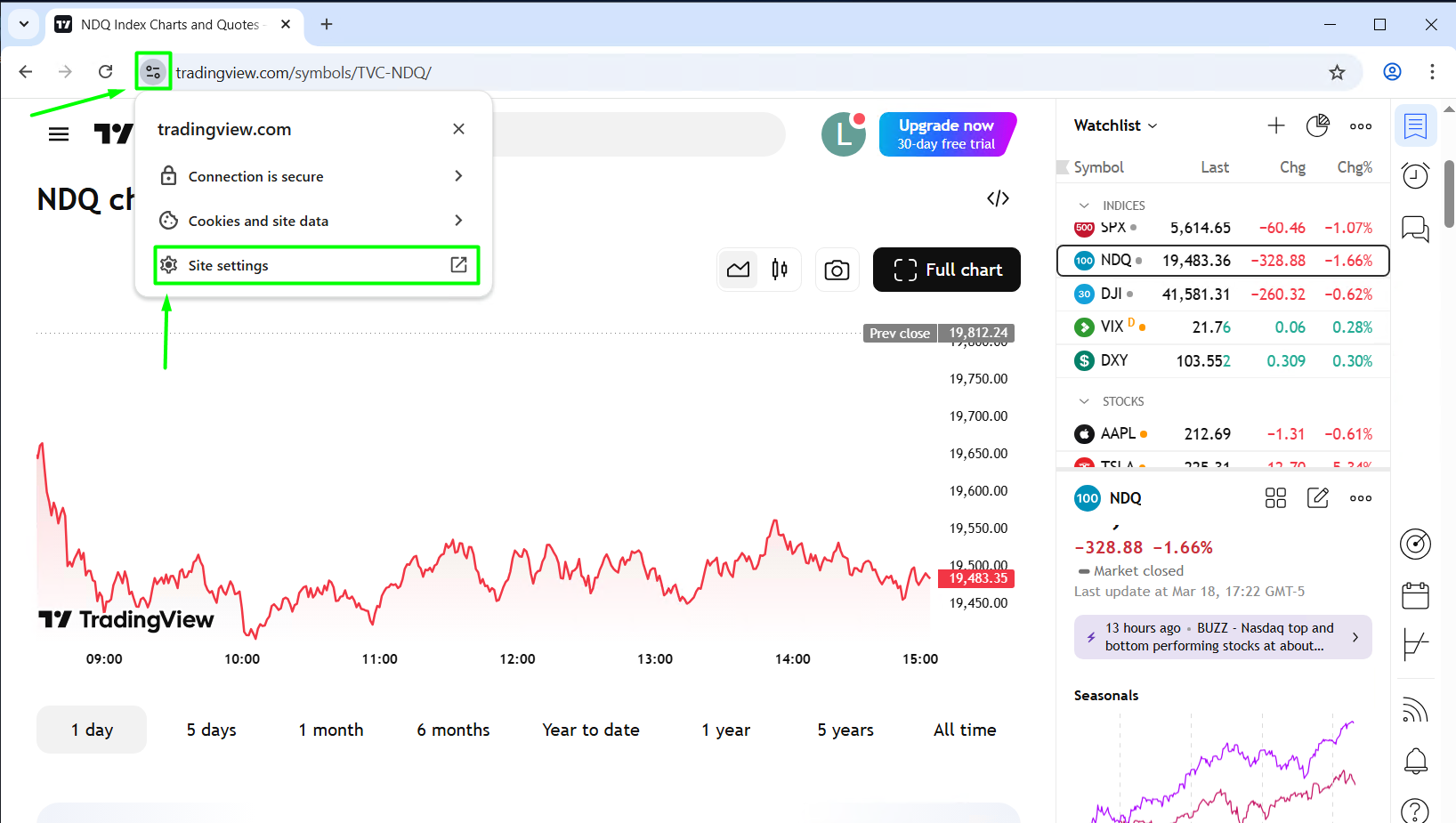The height and width of the screenshot is (823, 1456).
Task: Reload the page
Action: [x=105, y=72]
